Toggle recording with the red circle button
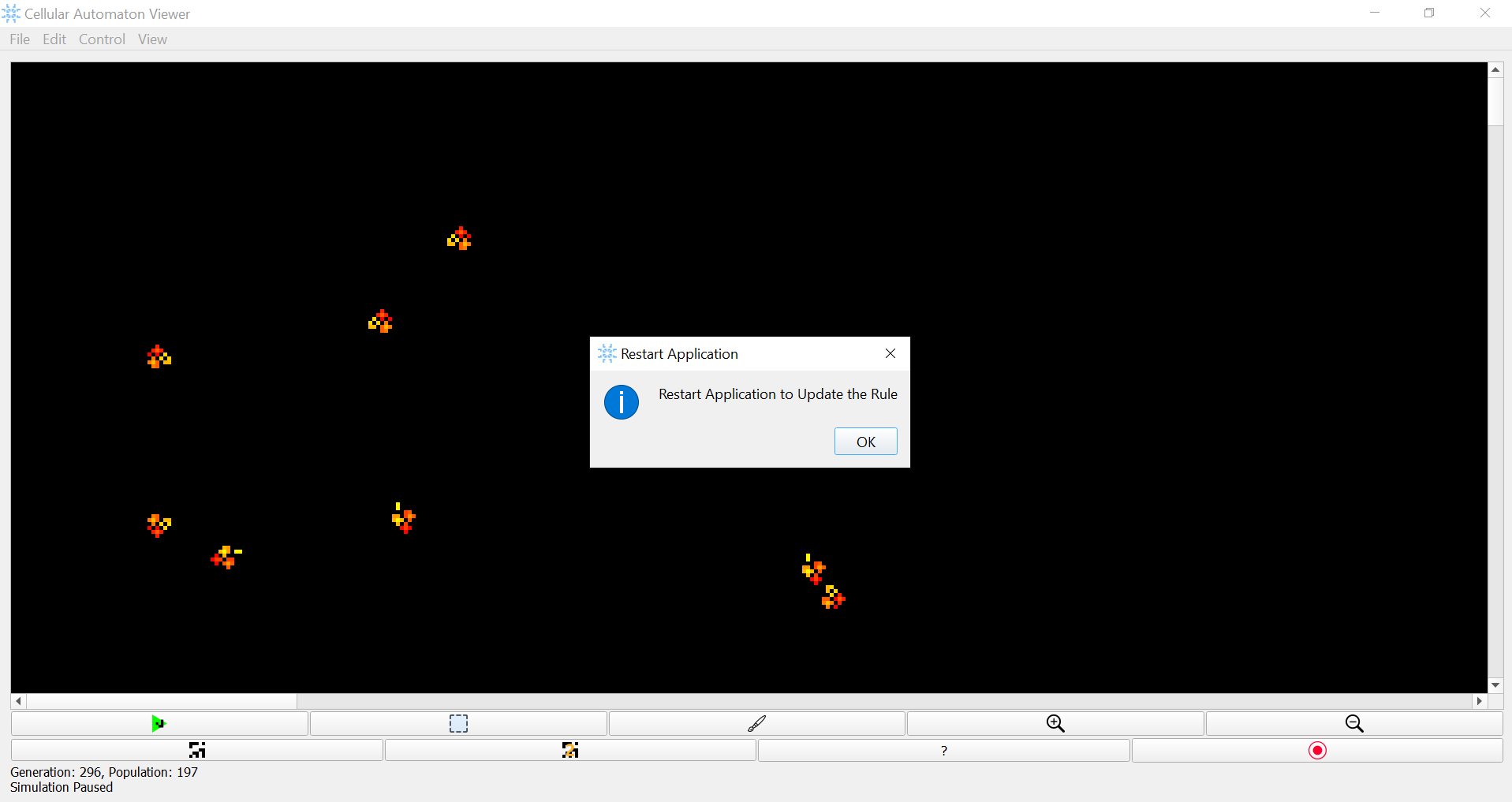The image size is (1512, 802). point(1317,750)
